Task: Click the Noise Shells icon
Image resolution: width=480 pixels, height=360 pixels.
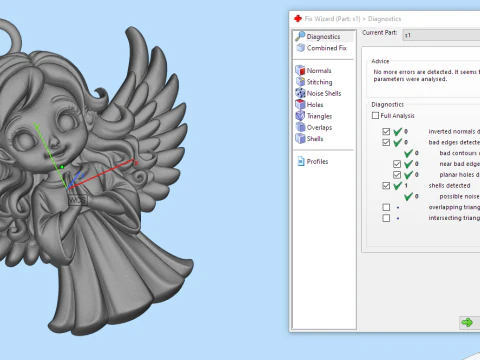Action: pos(300,93)
